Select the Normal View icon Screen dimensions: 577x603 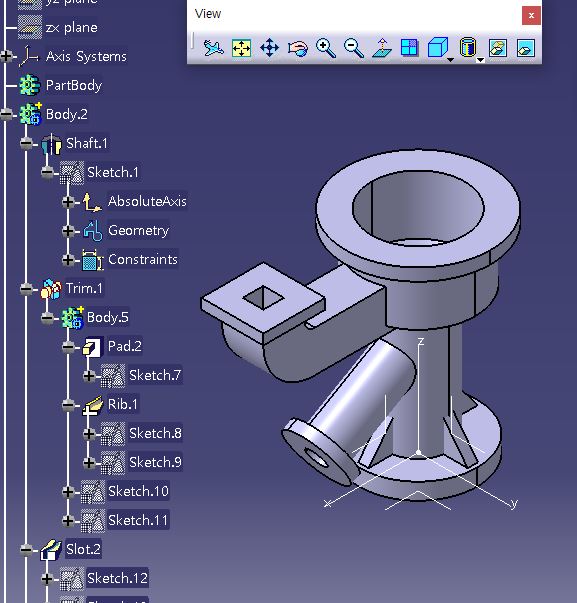(x=382, y=48)
